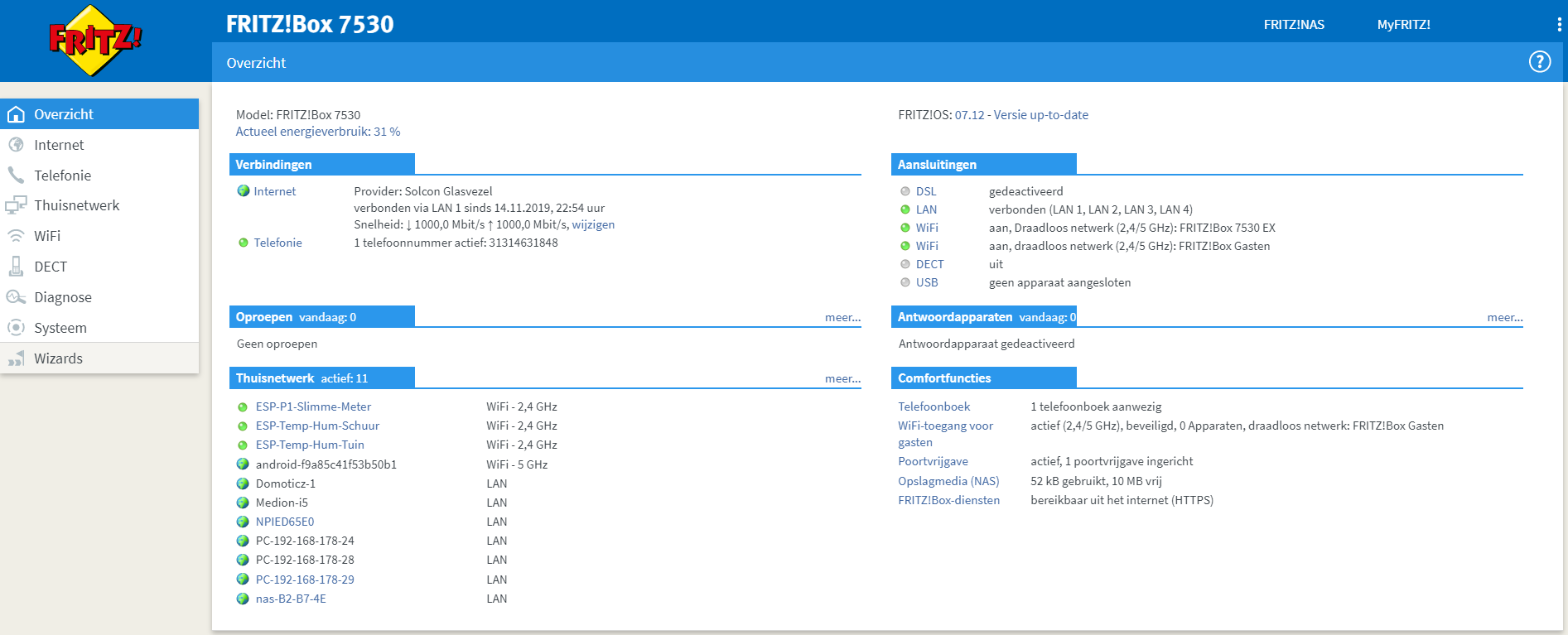Click the grey status dot beside USB
The width and height of the screenshot is (1568, 635).
pos(905,282)
